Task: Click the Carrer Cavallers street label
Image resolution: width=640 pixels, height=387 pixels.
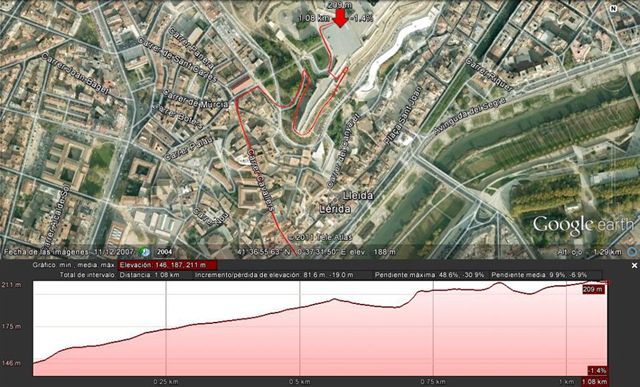Action: click(x=260, y=180)
